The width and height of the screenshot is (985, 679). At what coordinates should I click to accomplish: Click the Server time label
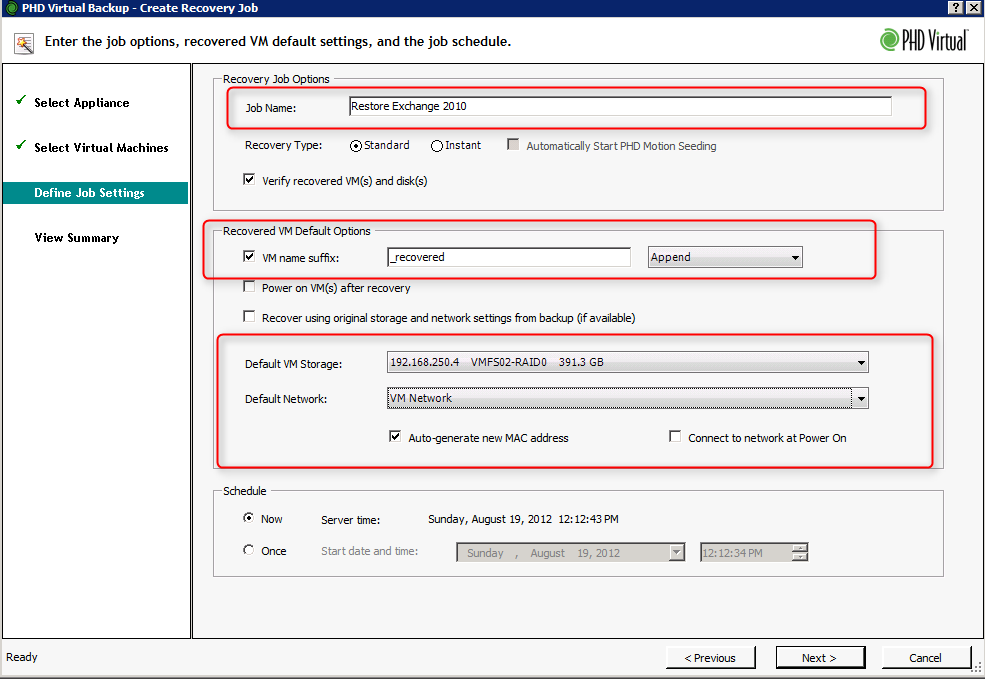(x=351, y=520)
